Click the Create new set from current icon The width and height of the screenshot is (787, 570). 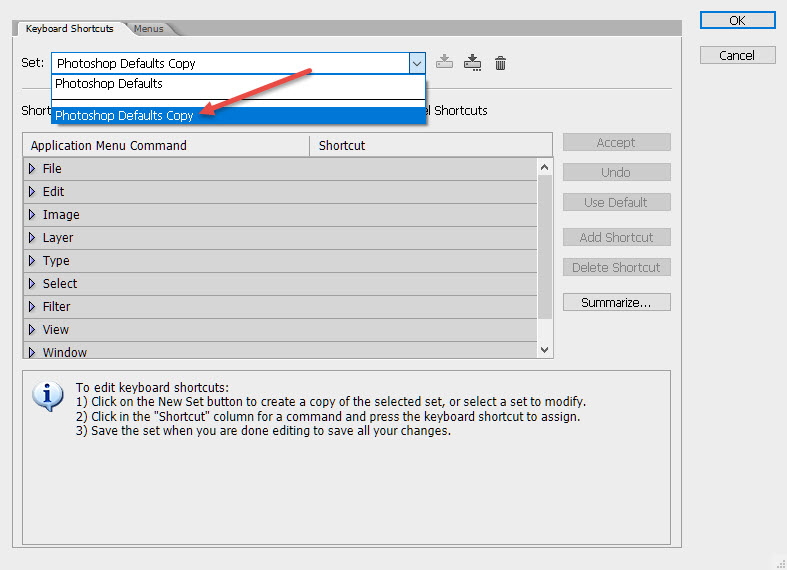(472, 63)
